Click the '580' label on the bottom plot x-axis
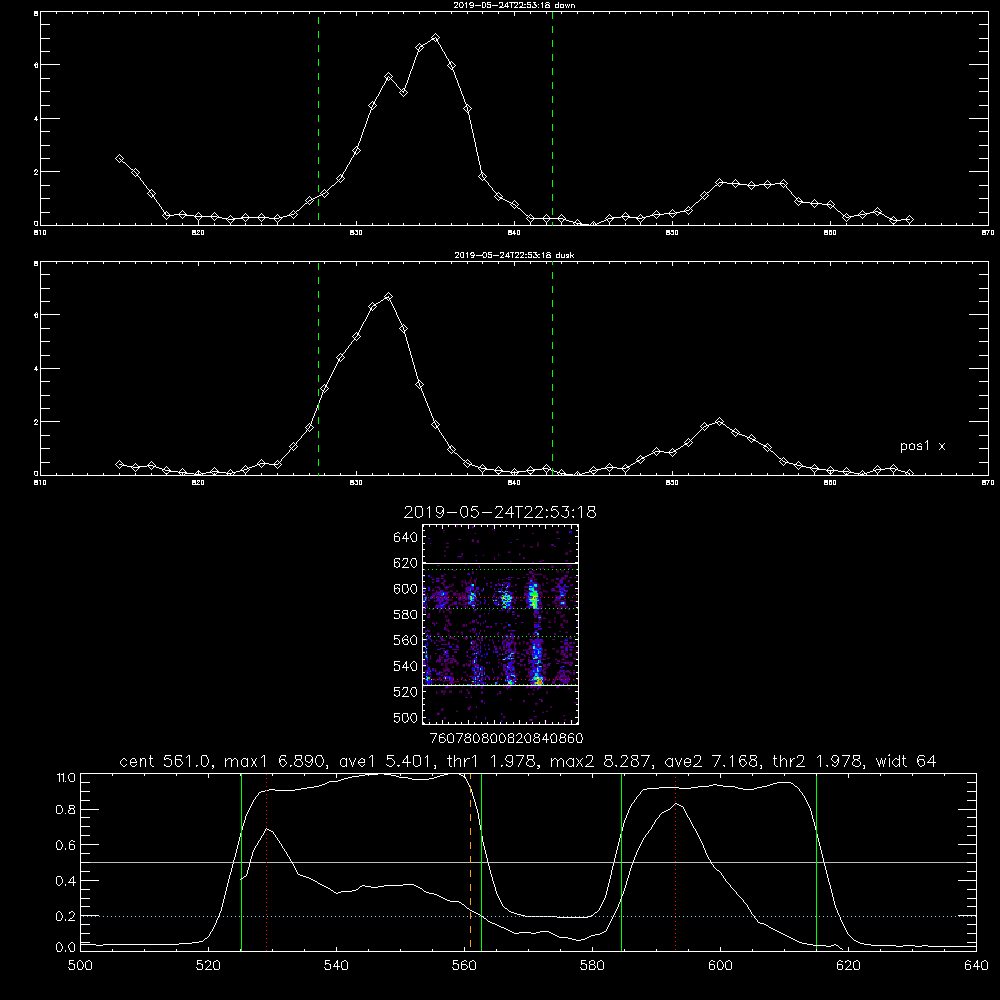The width and height of the screenshot is (1000, 1000). pyautogui.click(x=592, y=966)
